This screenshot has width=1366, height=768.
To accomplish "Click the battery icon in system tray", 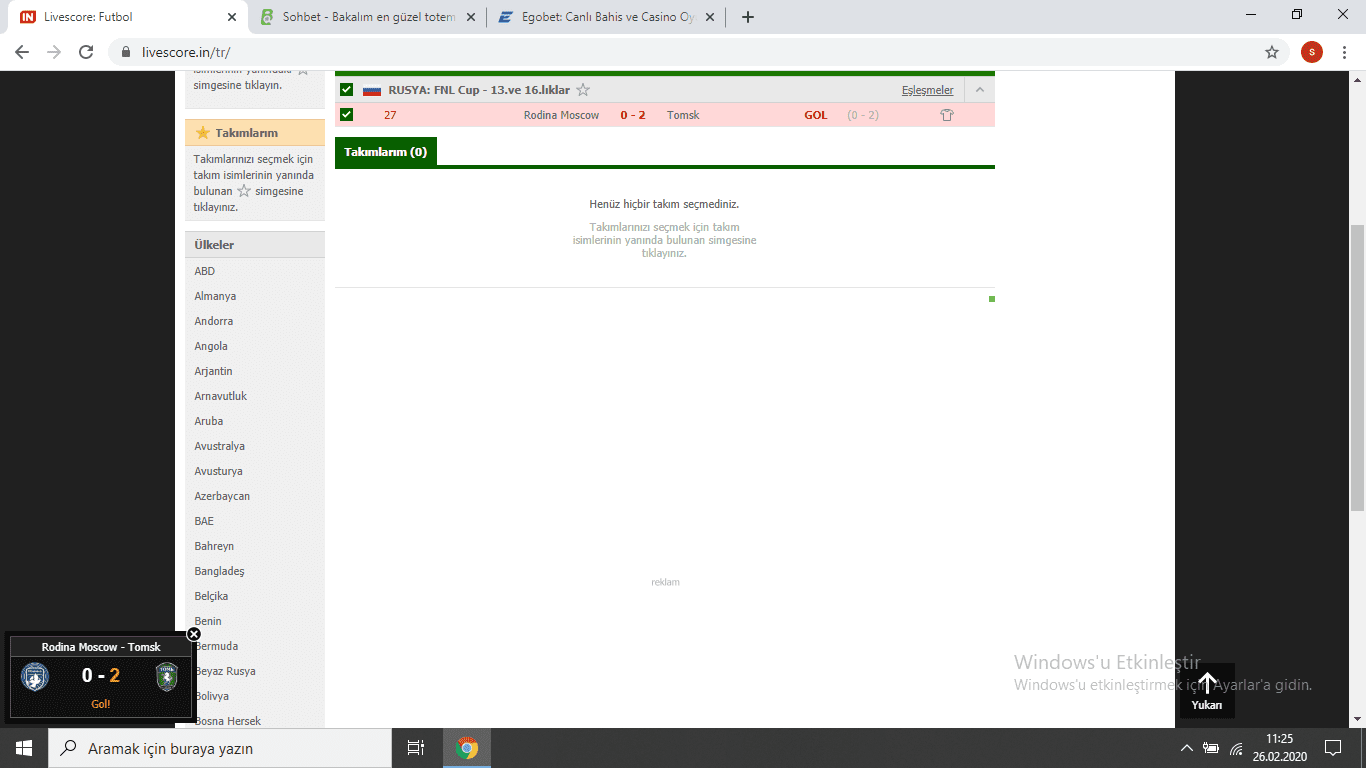I will (x=1211, y=748).
